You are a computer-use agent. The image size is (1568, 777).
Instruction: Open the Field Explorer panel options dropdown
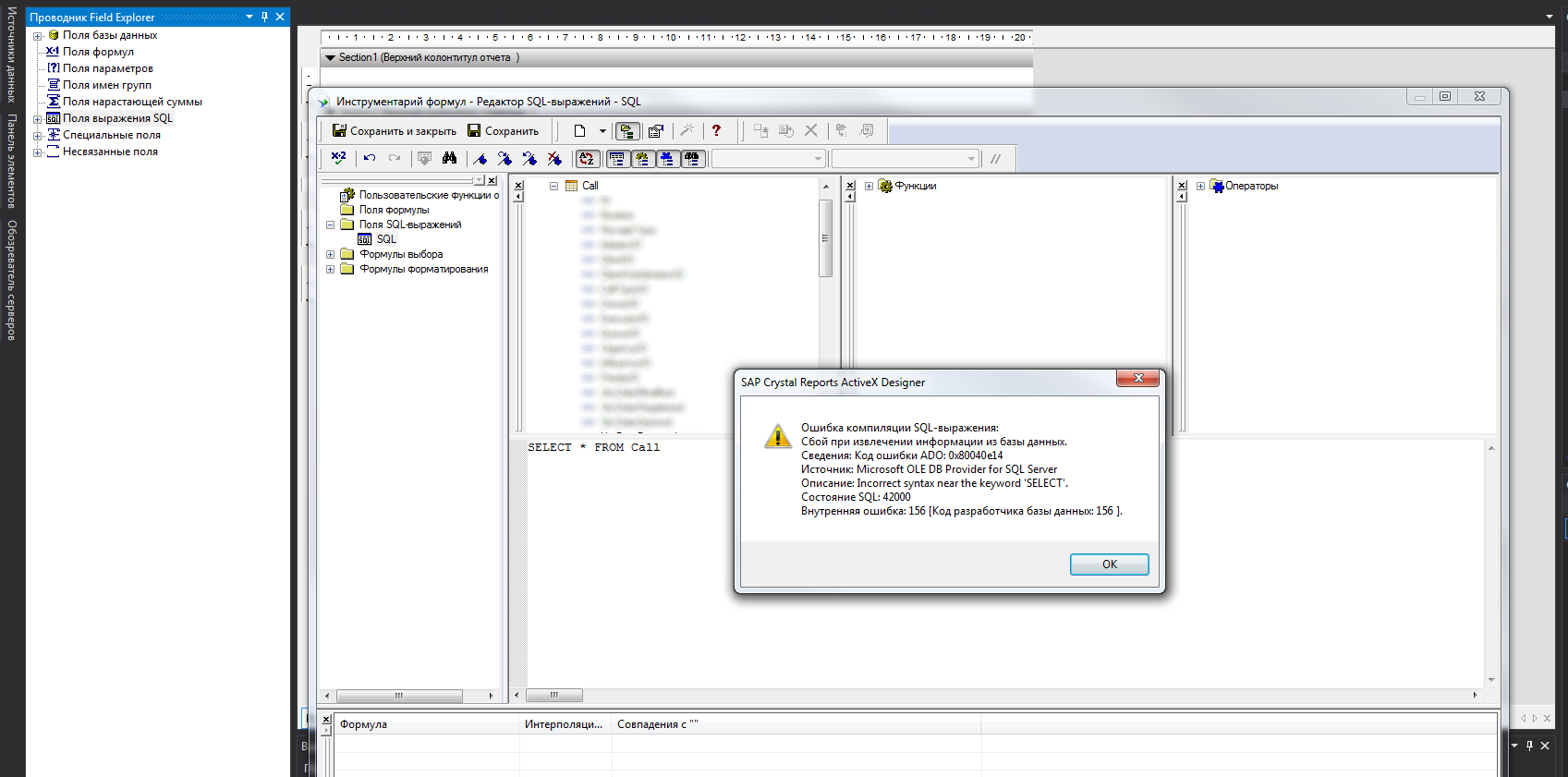249,17
